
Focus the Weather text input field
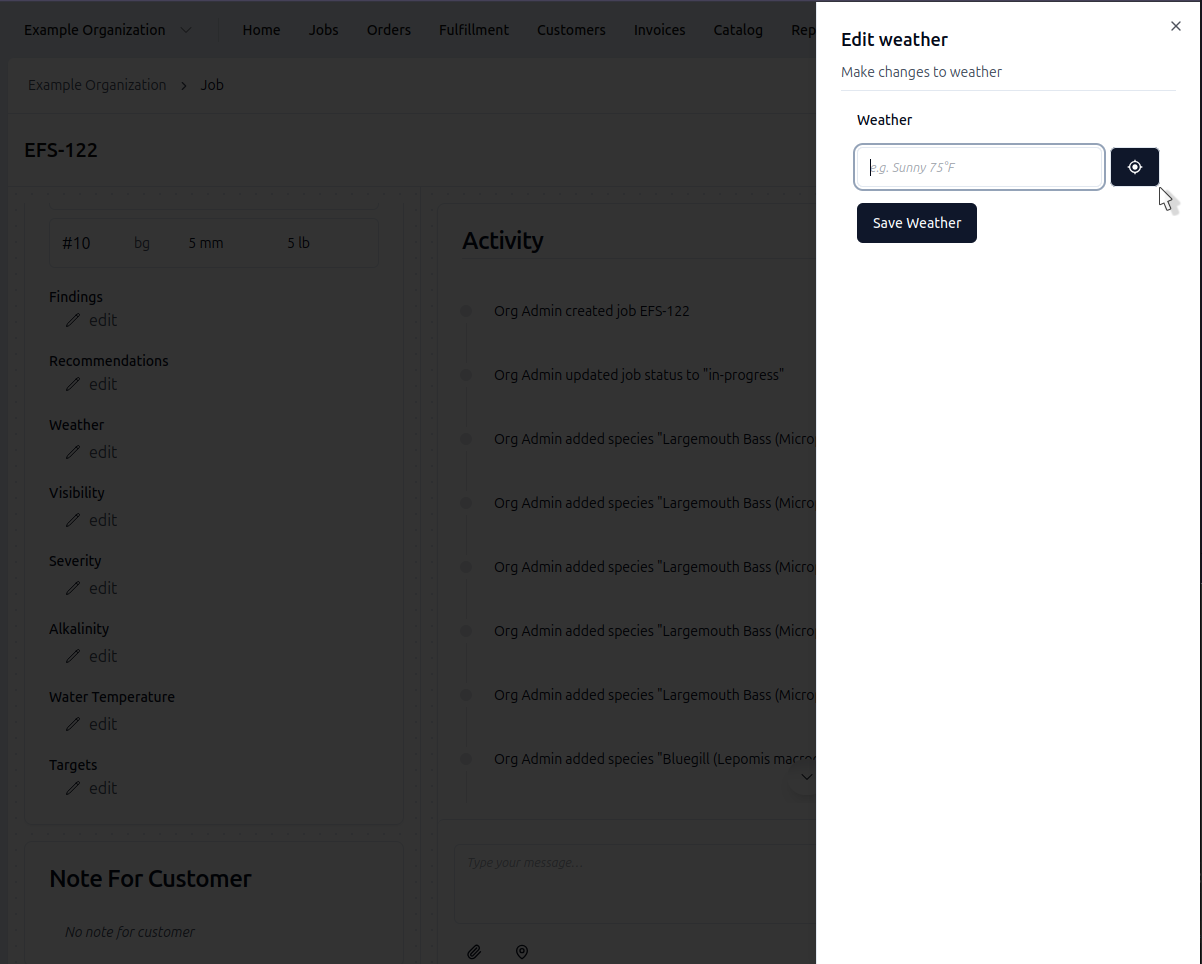pyautogui.click(x=979, y=167)
